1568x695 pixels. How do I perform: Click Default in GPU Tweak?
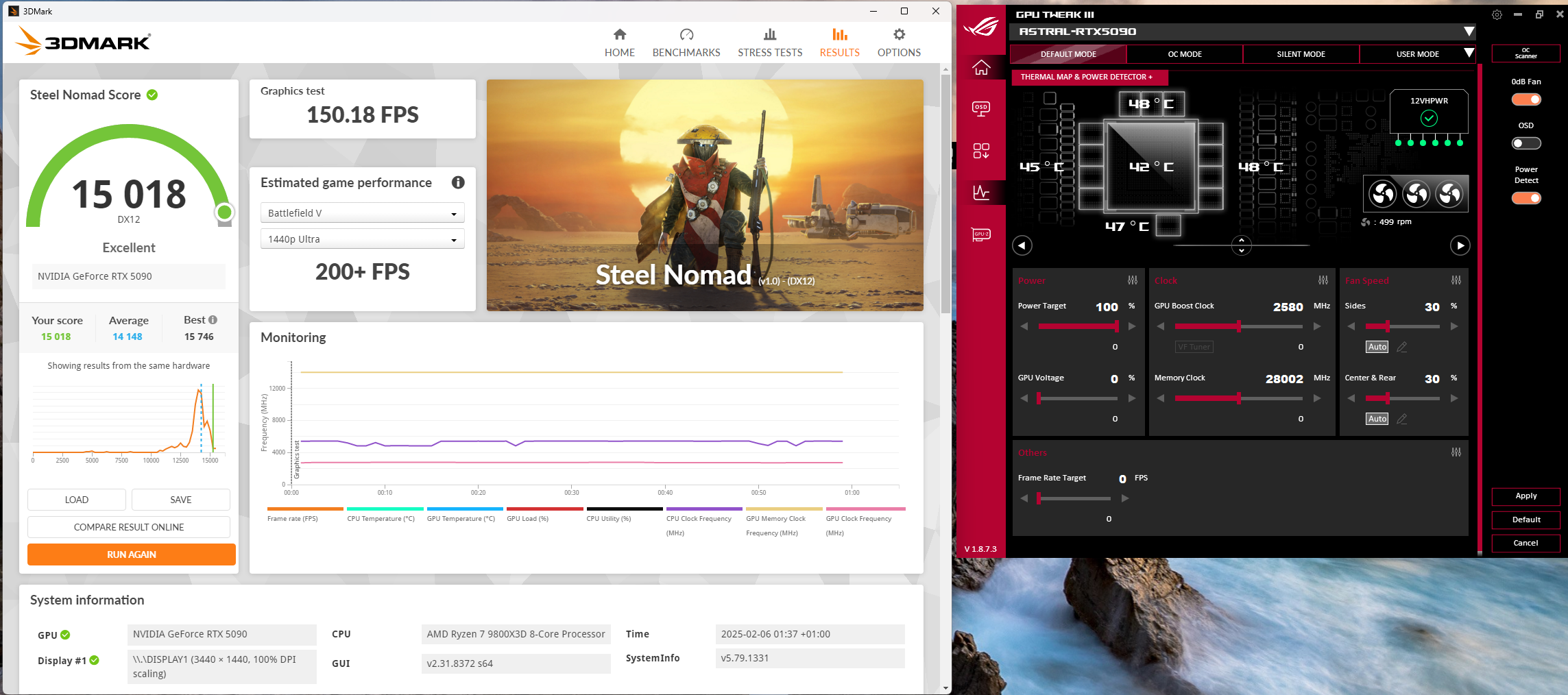(1526, 520)
